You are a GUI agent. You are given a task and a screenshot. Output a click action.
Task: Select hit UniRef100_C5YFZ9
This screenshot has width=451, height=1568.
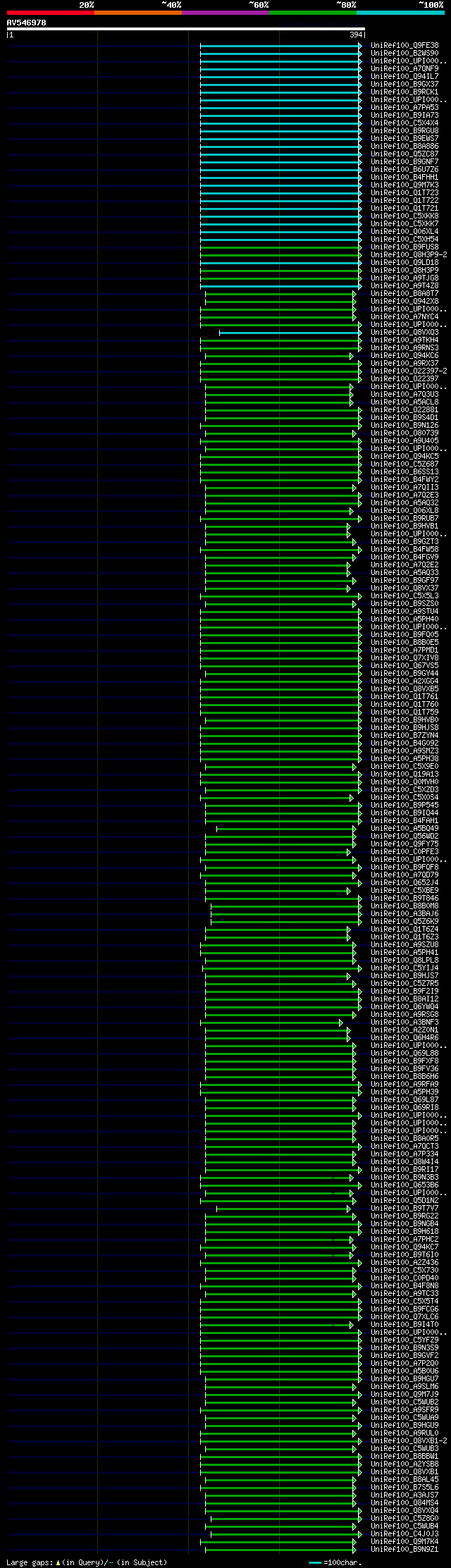(x=404, y=1340)
